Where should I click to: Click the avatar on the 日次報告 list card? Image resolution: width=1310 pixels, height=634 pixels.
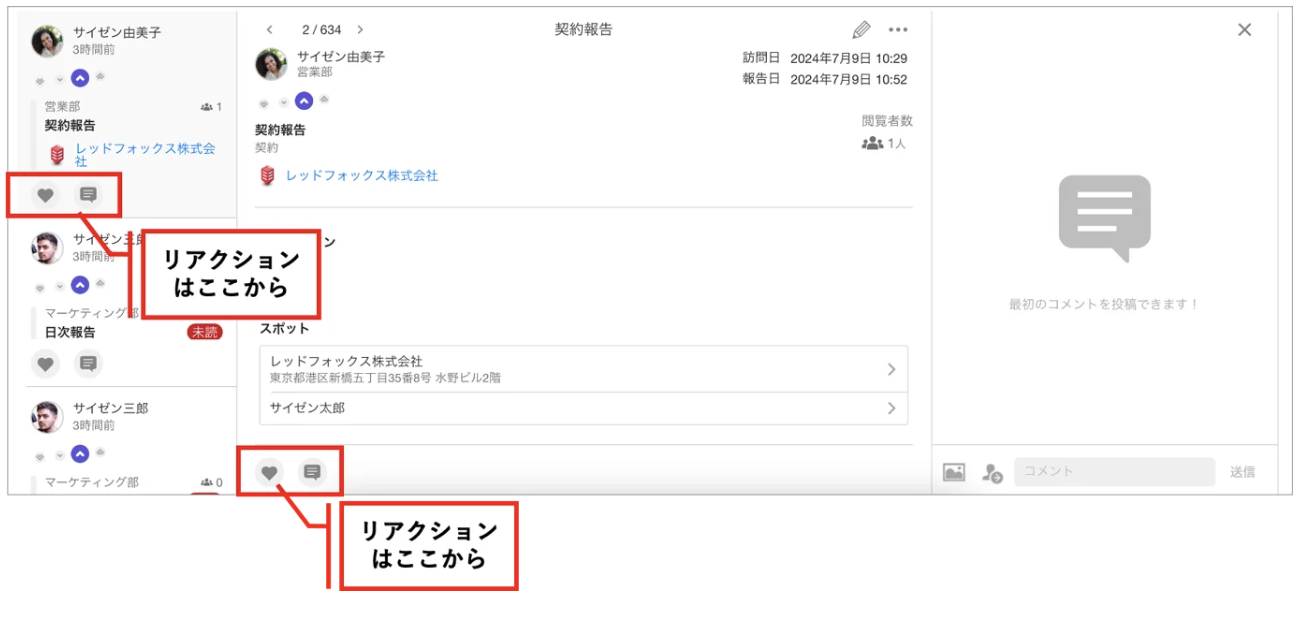click(x=47, y=248)
